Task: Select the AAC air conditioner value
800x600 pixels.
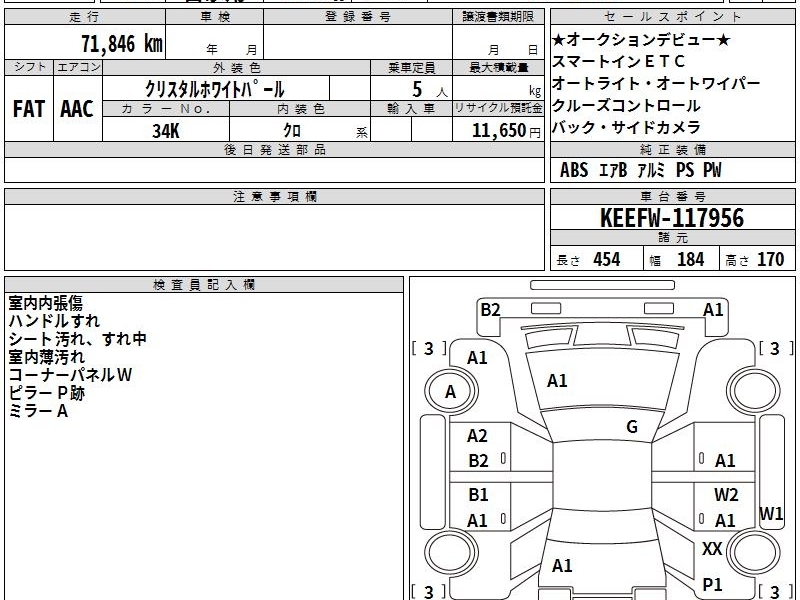Action: 77,109
